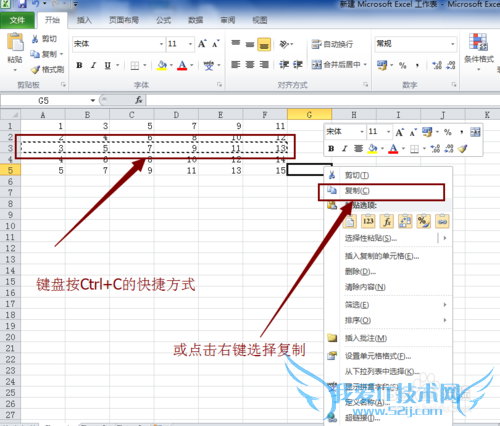Center text horizontally in ribbon

(250, 65)
